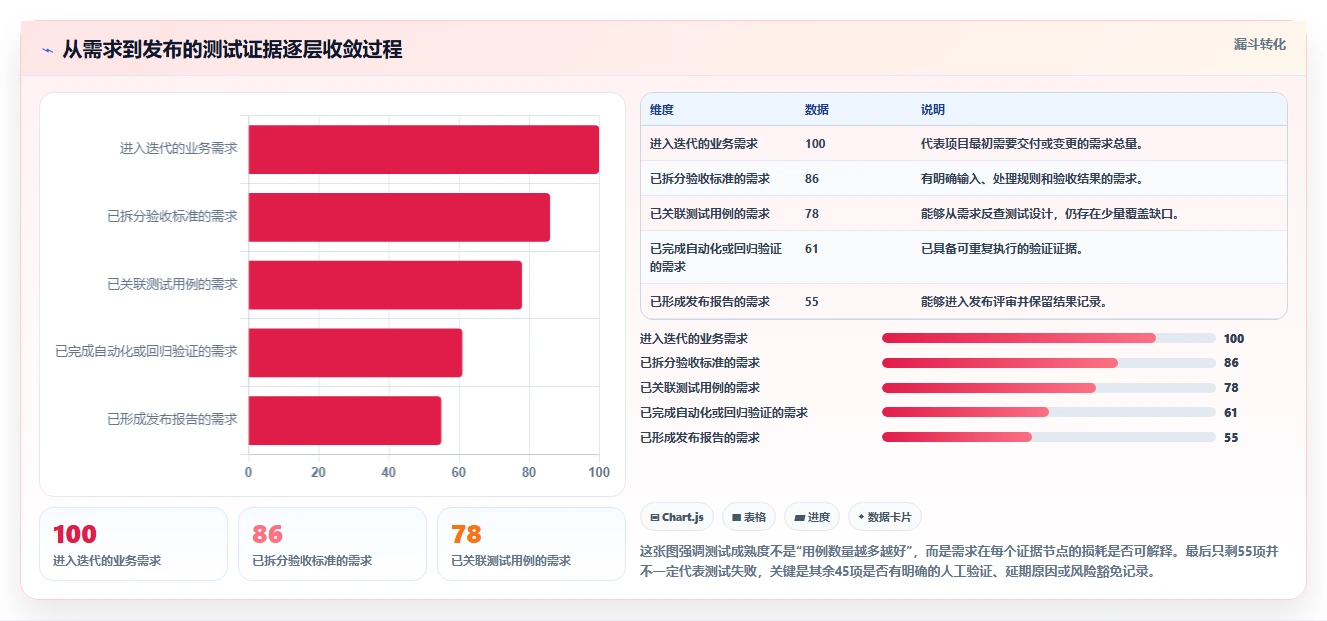
Task: Select the Chart.js chip
Action: pos(677,517)
